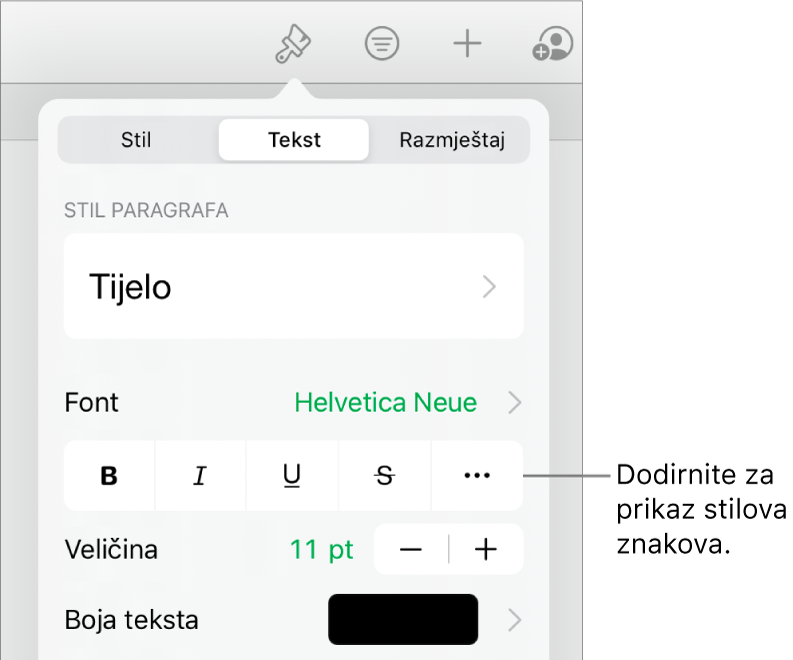Toggle Strikethrough formatting
This screenshot has height=660, width=793.
click(385, 477)
